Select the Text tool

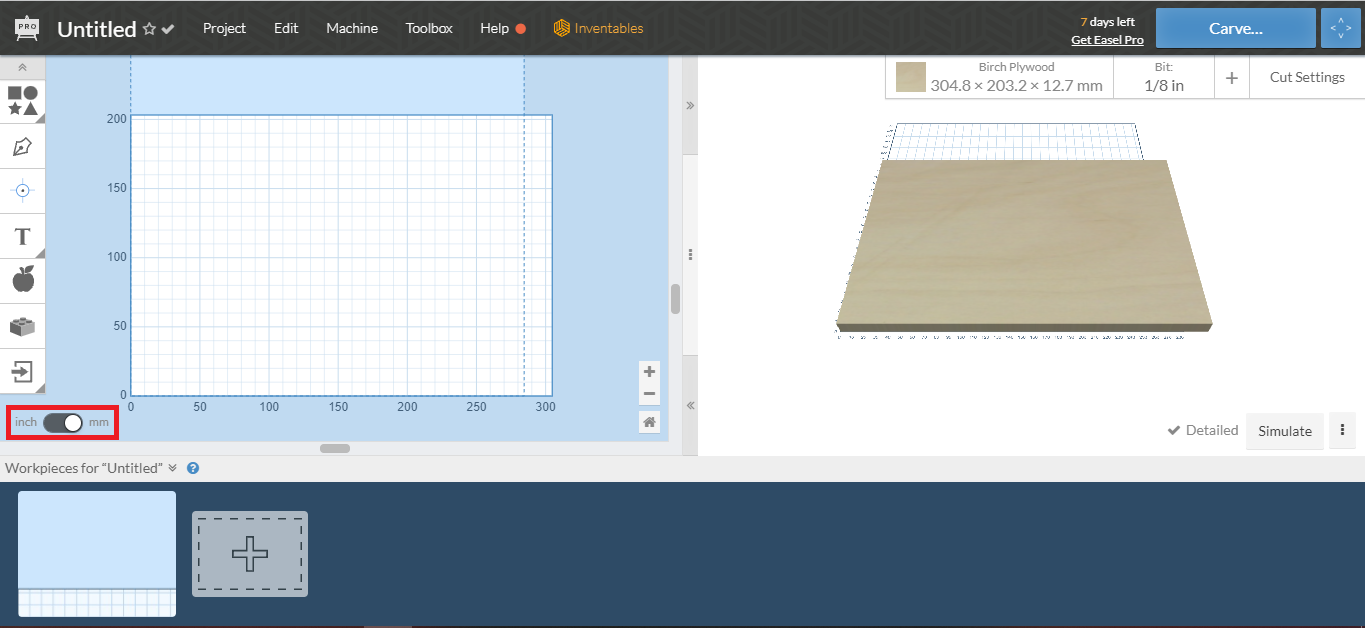click(x=23, y=237)
